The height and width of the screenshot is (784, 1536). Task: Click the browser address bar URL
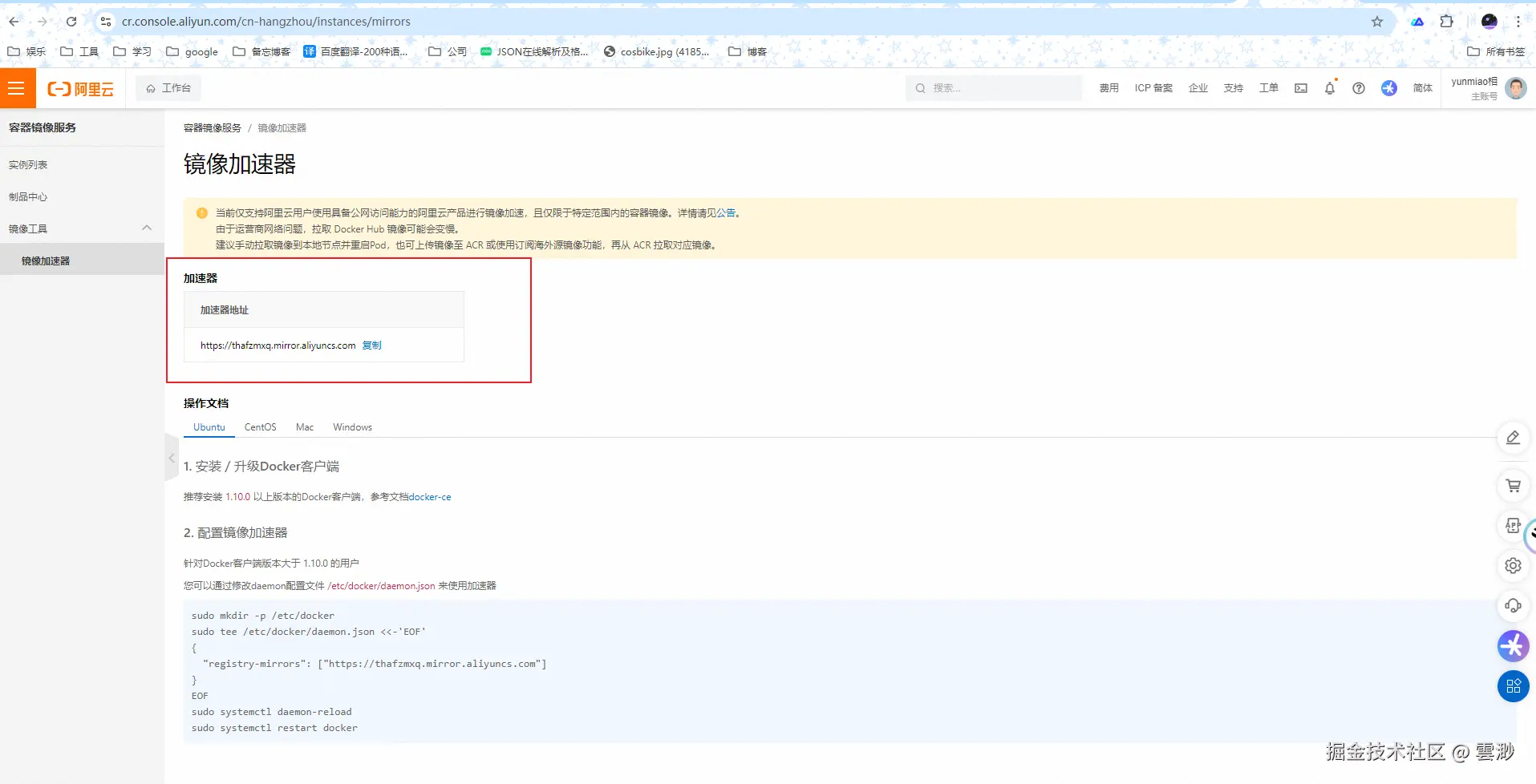266,22
